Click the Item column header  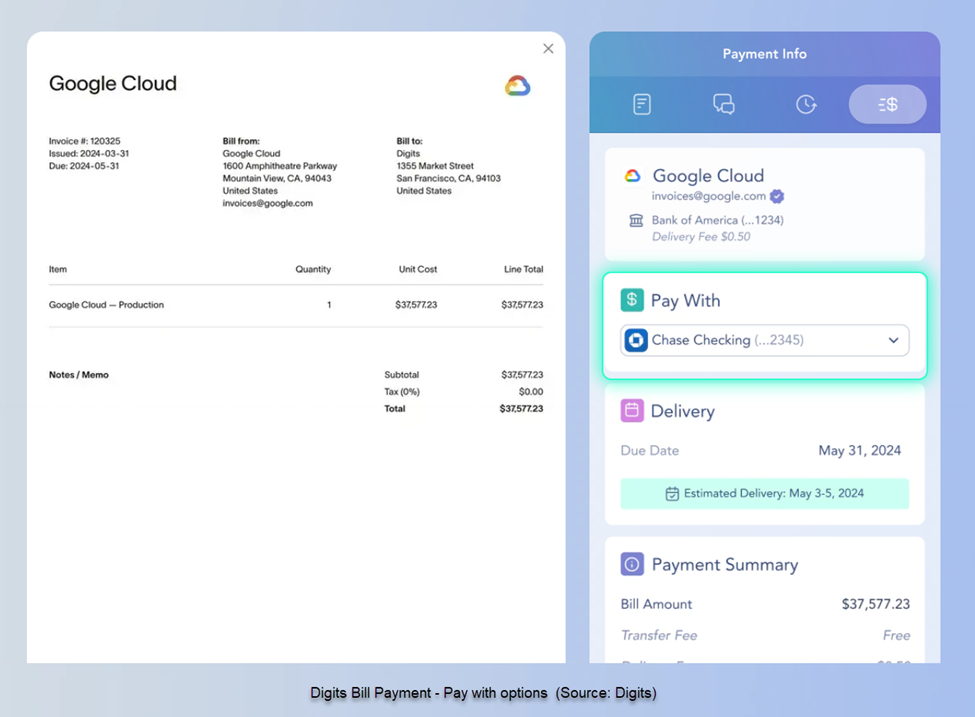[x=58, y=269]
